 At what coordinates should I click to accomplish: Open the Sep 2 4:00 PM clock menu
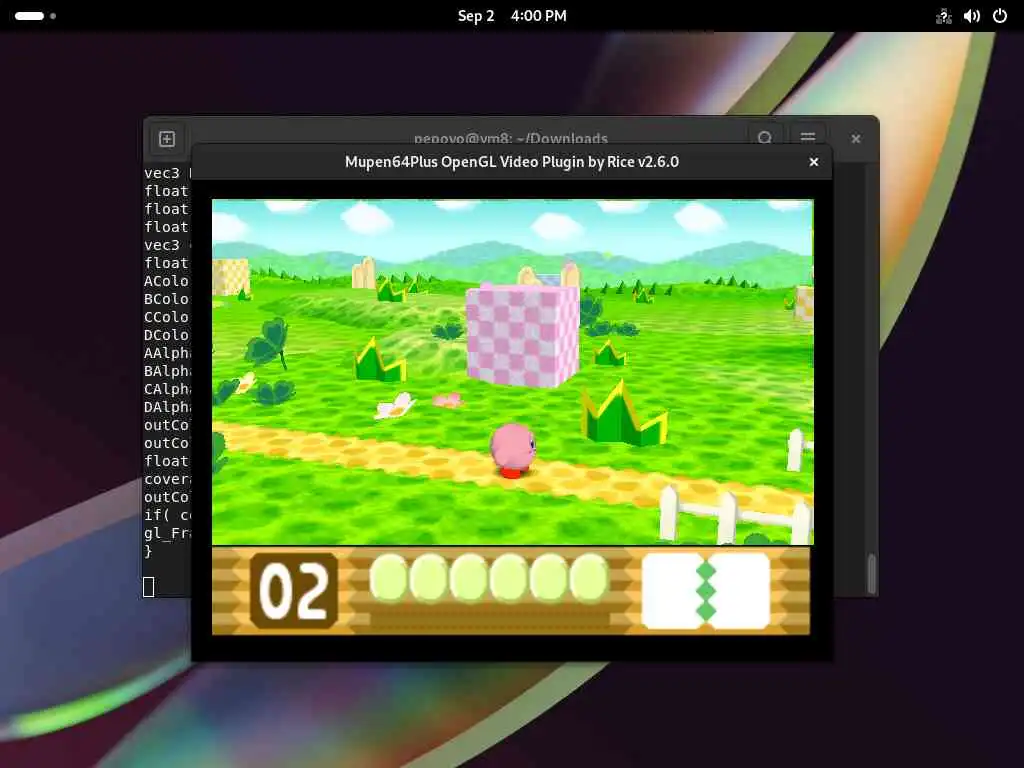tap(512, 16)
